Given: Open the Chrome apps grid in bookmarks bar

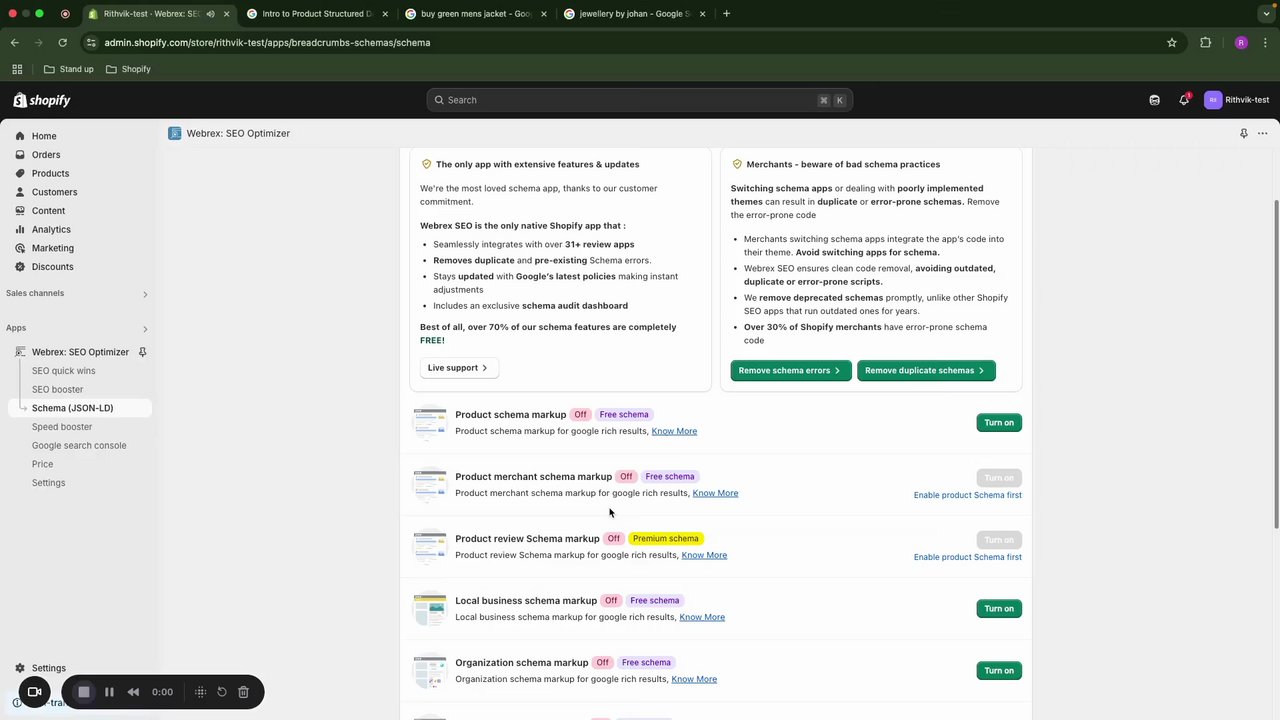Looking at the screenshot, I should tap(17, 69).
